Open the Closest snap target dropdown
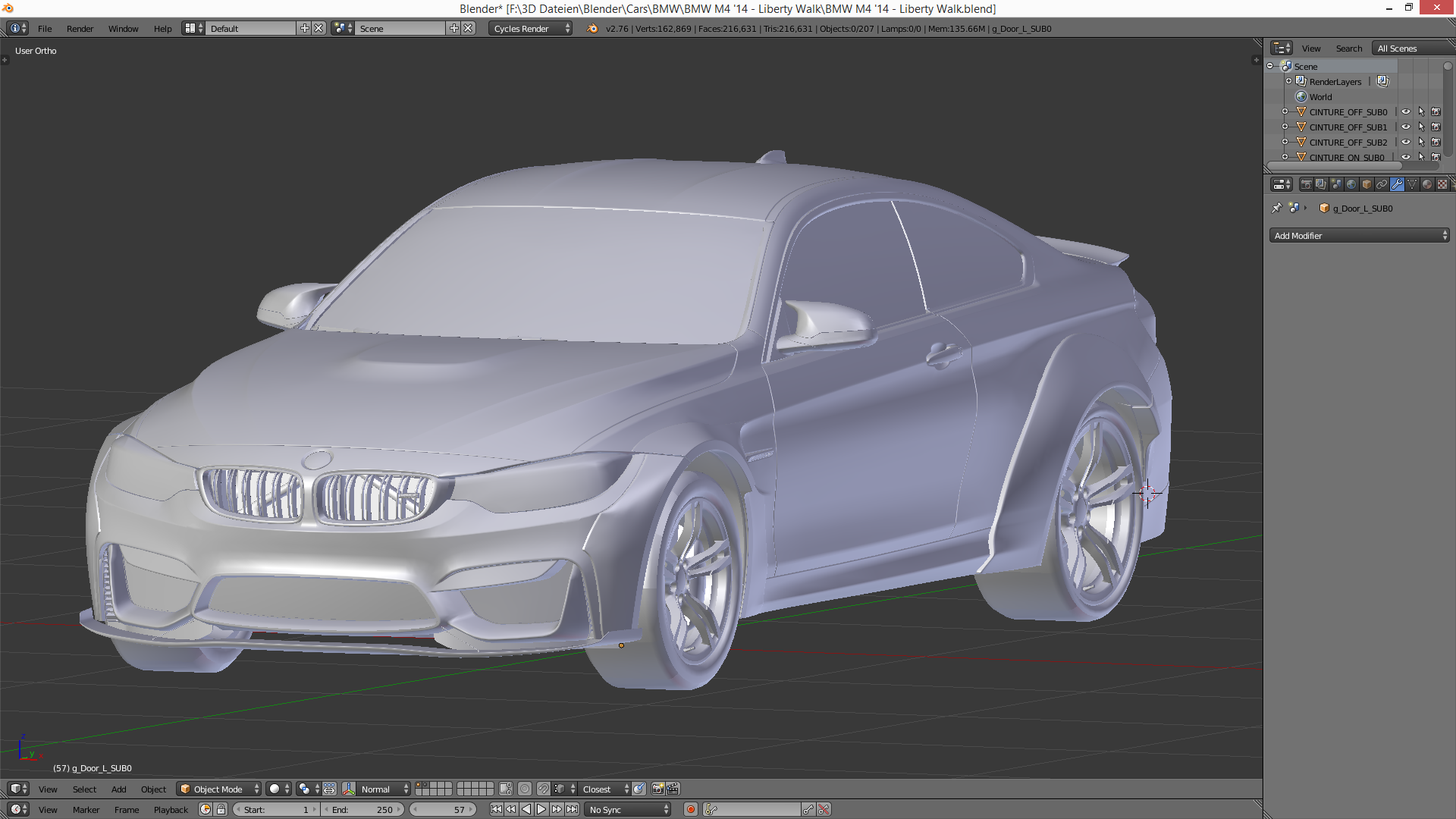Image resolution: width=1456 pixels, height=819 pixels. point(604,789)
